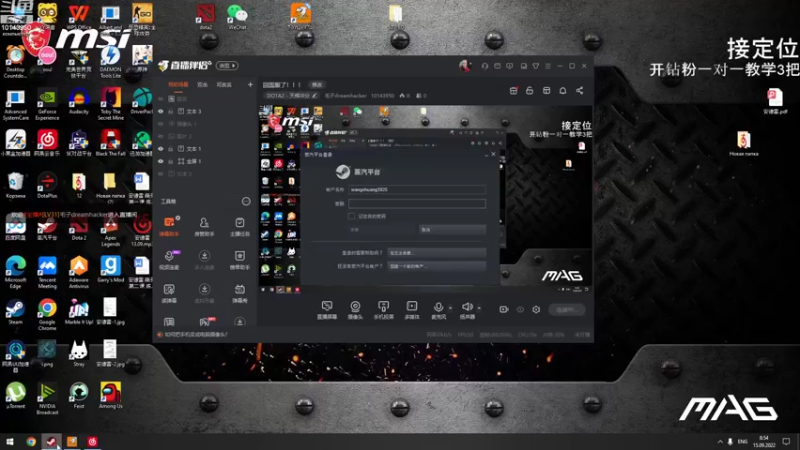This screenshot has width=800, height=450.
Task: Toggle eye visibility for 文本 3 source
Action: pyautogui.click(x=161, y=111)
